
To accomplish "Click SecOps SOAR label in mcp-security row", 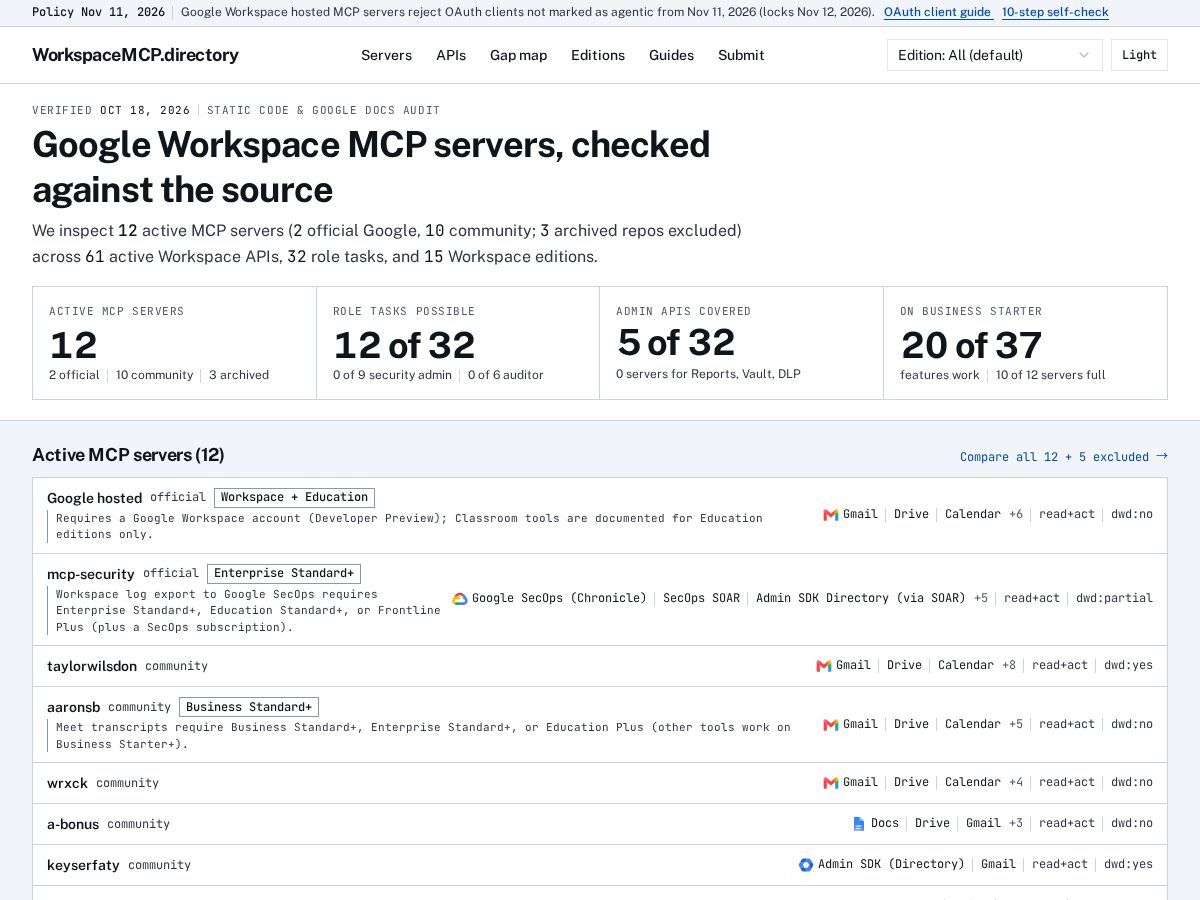I will click(702, 598).
